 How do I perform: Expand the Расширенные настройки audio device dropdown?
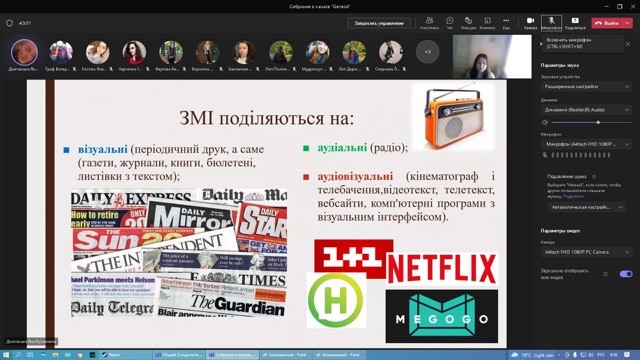(x=587, y=87)
